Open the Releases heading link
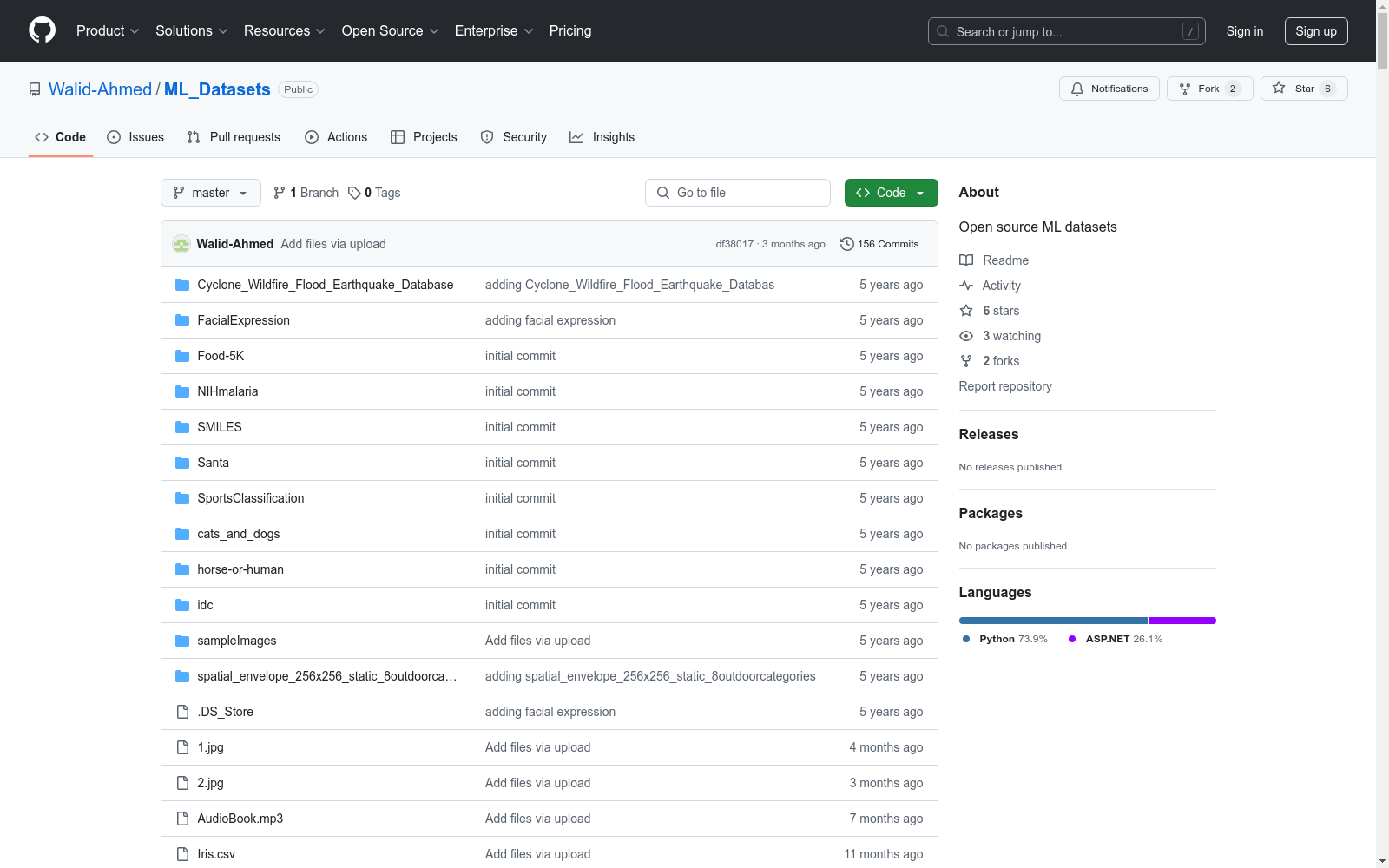The image size is (1389, 868). click(x=989, y=434)
